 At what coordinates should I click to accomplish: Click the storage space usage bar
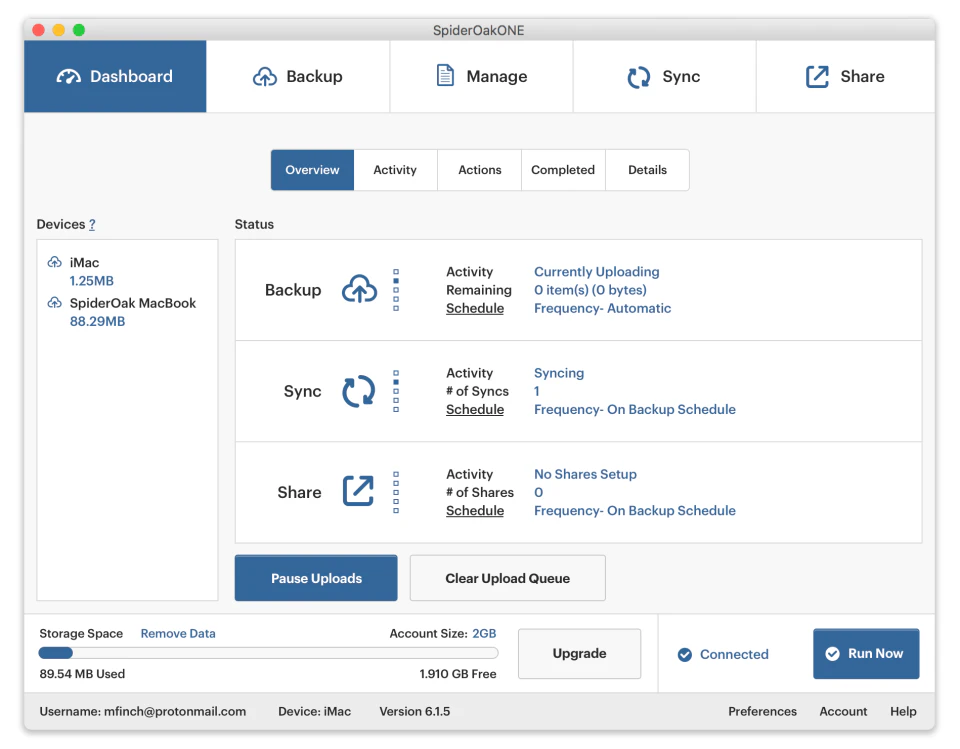[268, 653]
